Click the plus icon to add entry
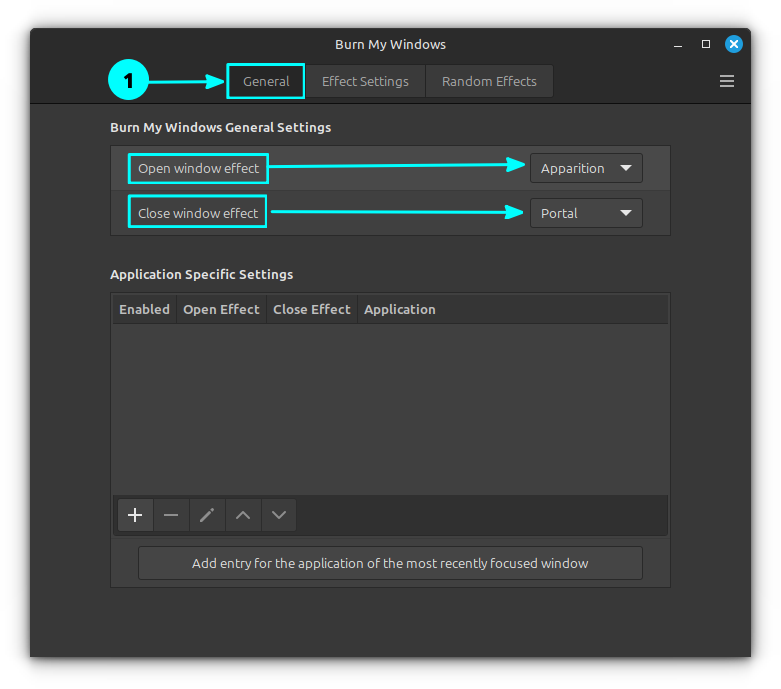Viewport: 781px width, 689px height. 135,515
